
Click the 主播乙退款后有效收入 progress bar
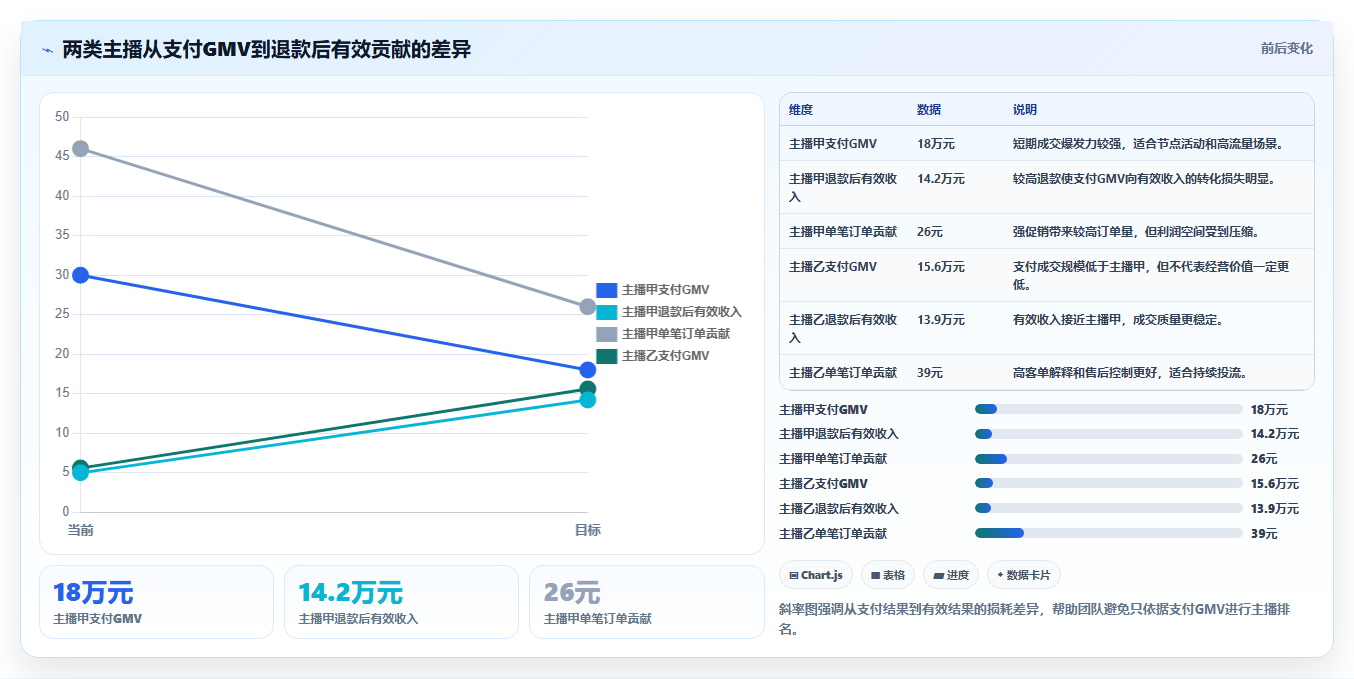[1109, 508]
